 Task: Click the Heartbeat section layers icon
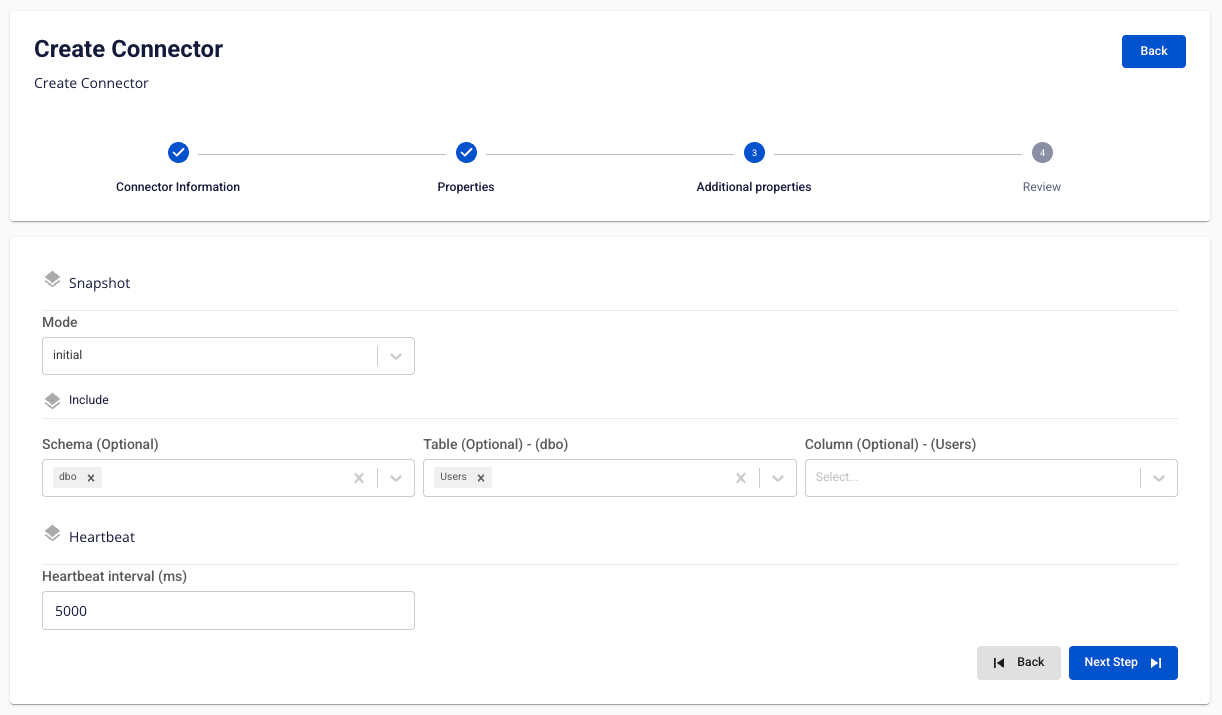point(53,534)
